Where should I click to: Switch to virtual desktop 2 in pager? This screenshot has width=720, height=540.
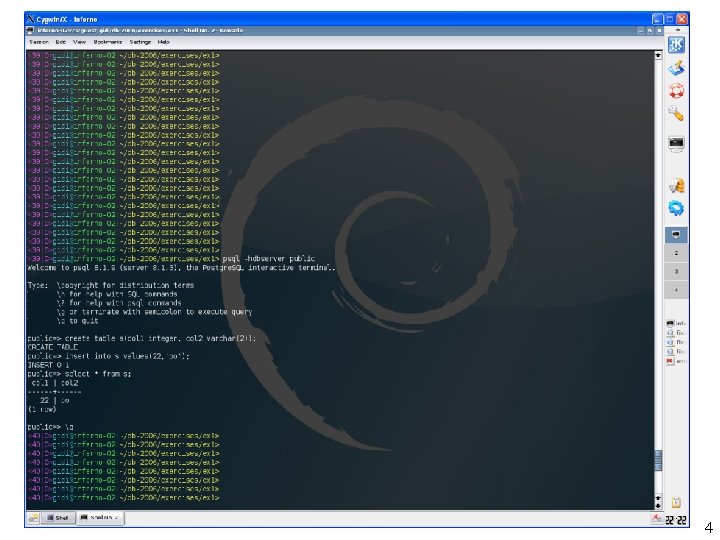[x=676, y=253]
